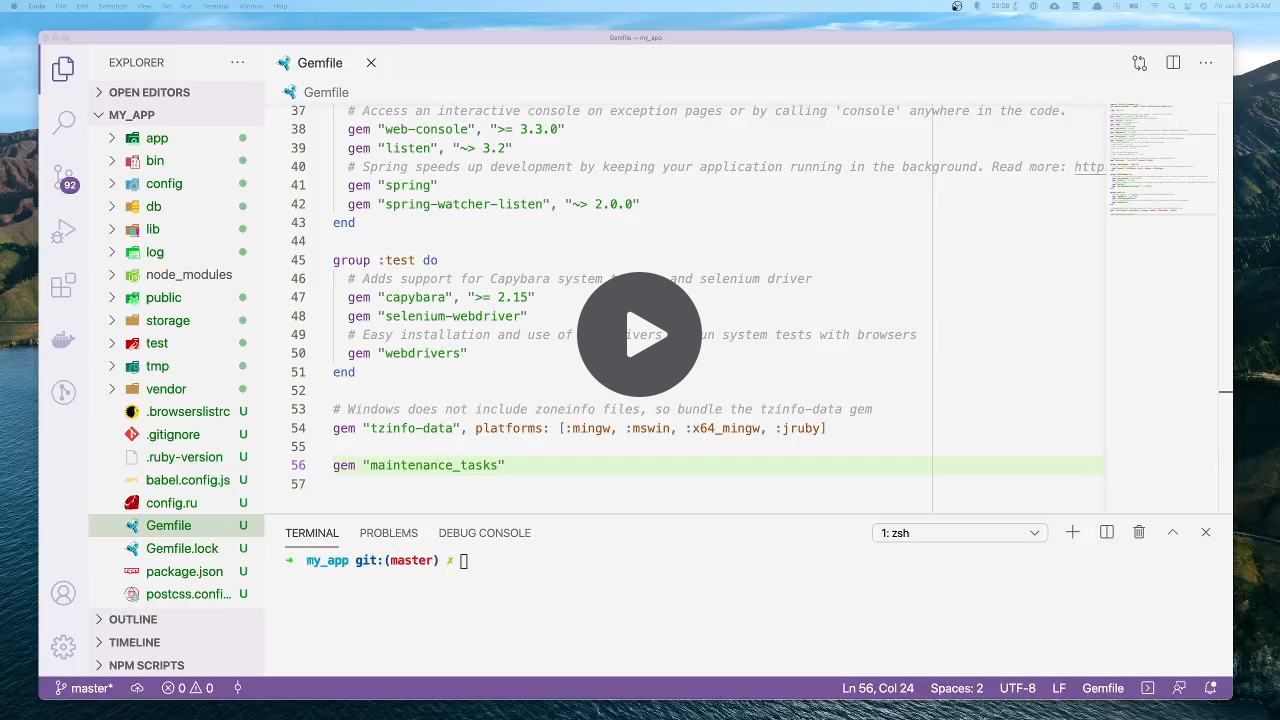Click the Open Changes icon near editor tabs
Screen dimensions: 1280x720
point(1140,62)
